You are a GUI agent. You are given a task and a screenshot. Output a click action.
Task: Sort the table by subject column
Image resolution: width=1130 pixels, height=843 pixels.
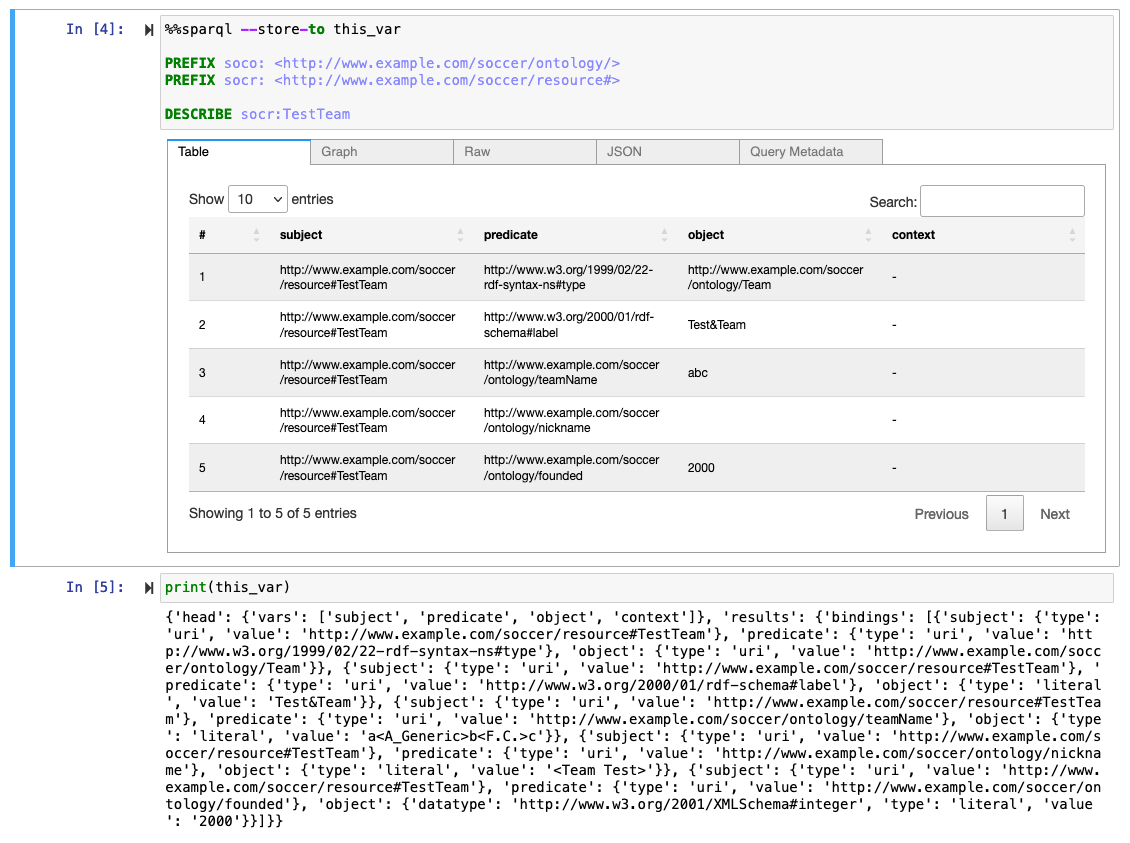tap(305, 235)
